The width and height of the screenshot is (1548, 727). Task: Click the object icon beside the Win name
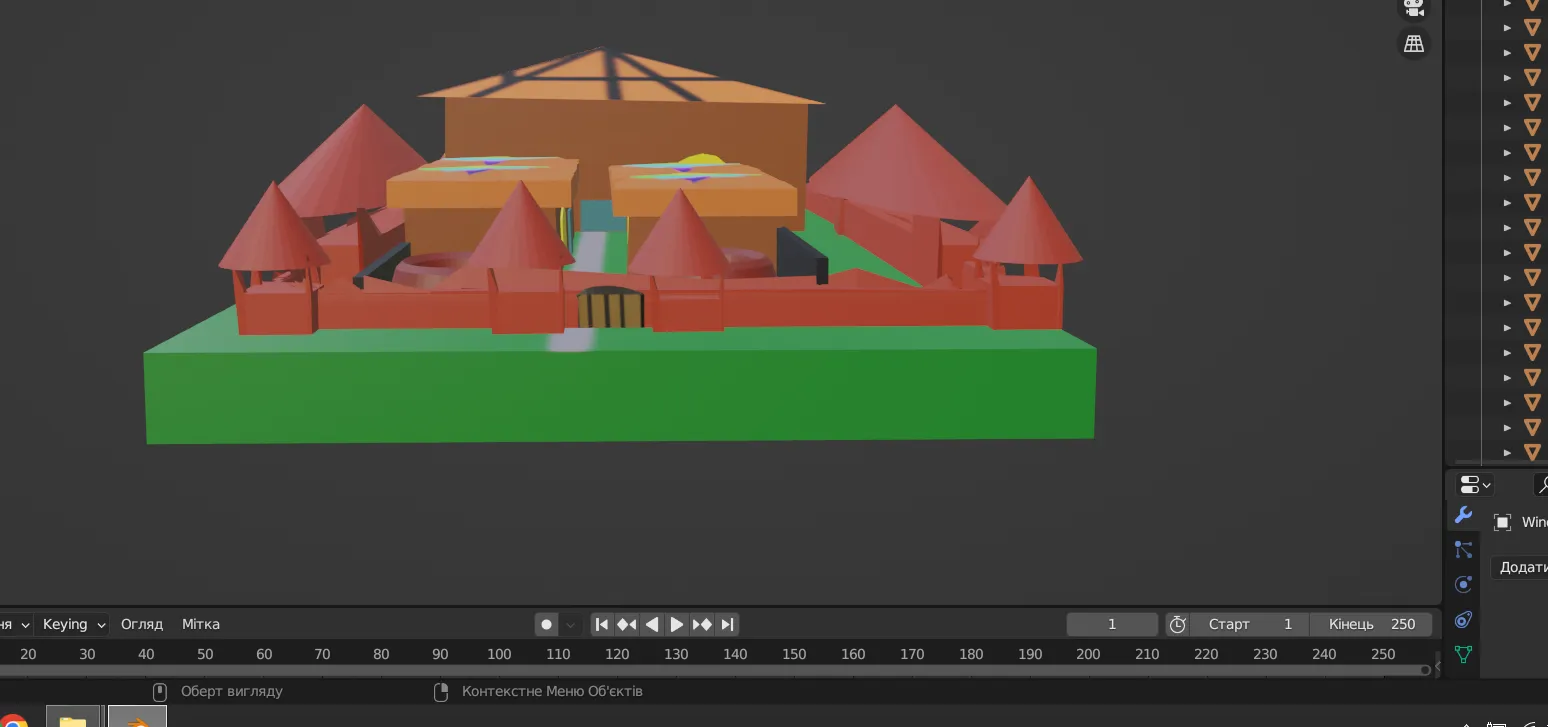pyautogui.click(x=1502, y=522)
